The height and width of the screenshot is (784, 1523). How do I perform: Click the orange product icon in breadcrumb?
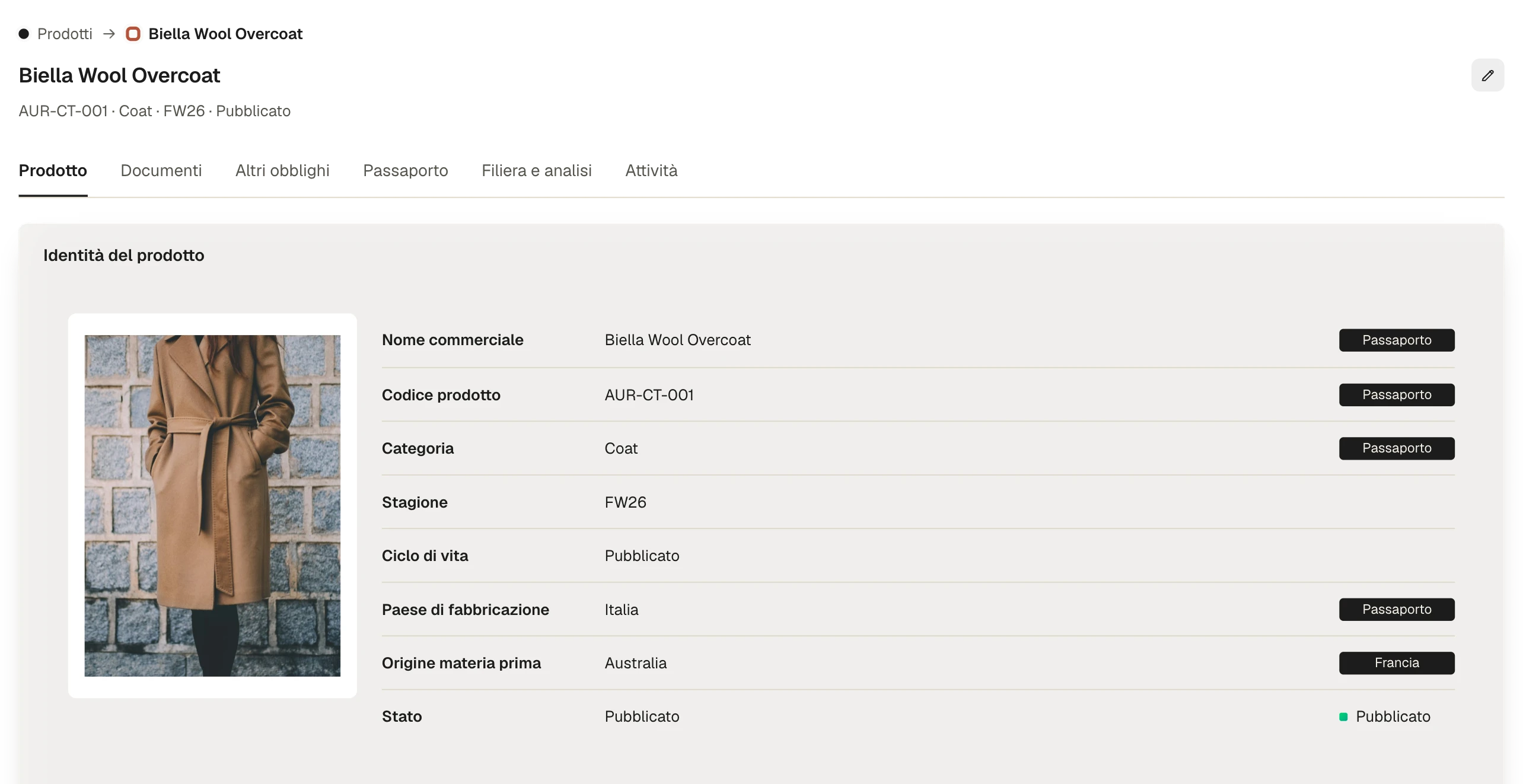coord(133,34)
